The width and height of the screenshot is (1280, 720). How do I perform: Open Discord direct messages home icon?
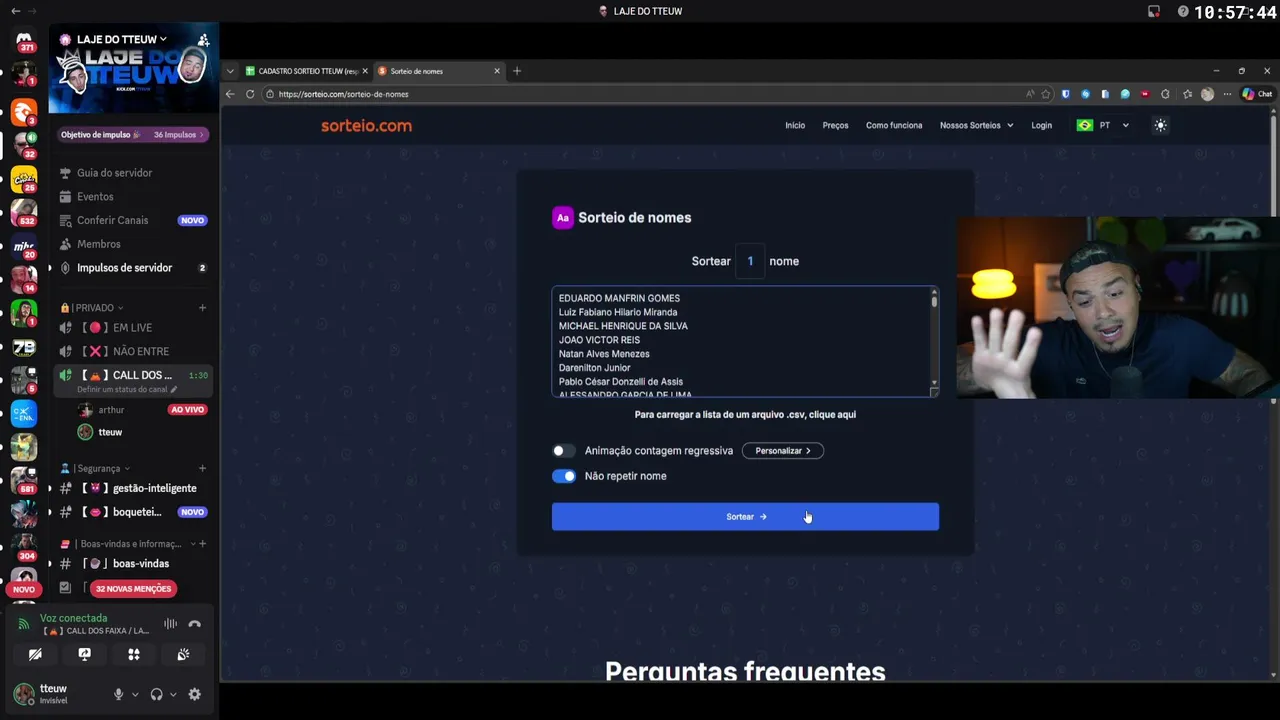[x=24, y=41]
